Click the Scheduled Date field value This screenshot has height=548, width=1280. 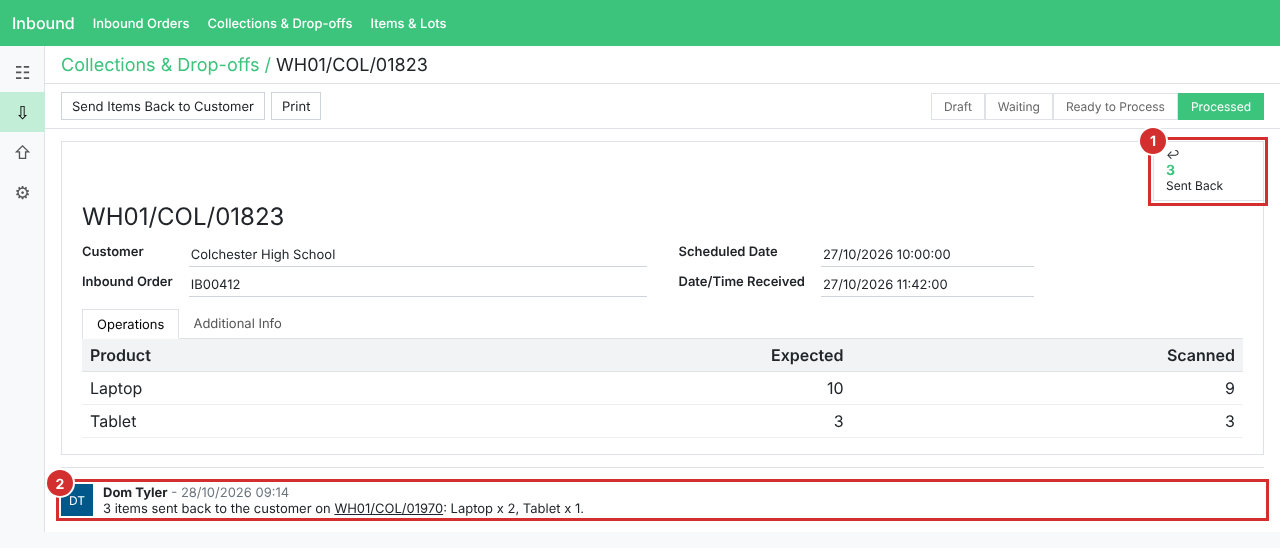(927, 254)
